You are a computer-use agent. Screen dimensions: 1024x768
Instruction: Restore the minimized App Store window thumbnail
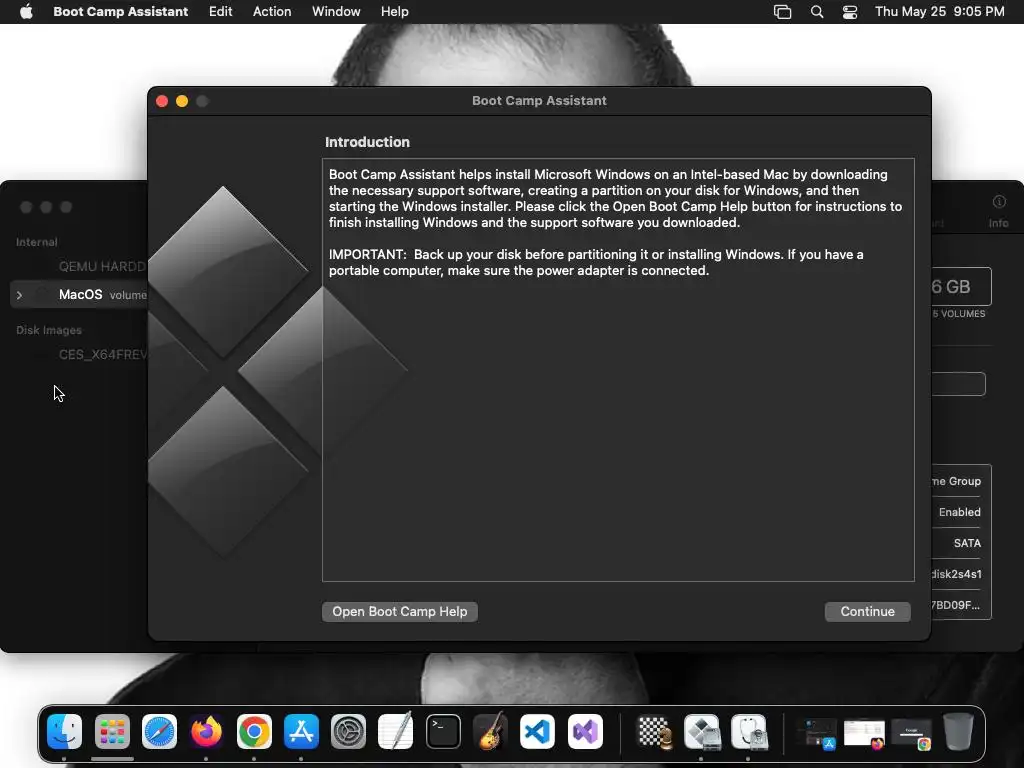click(x=818, y=733)
